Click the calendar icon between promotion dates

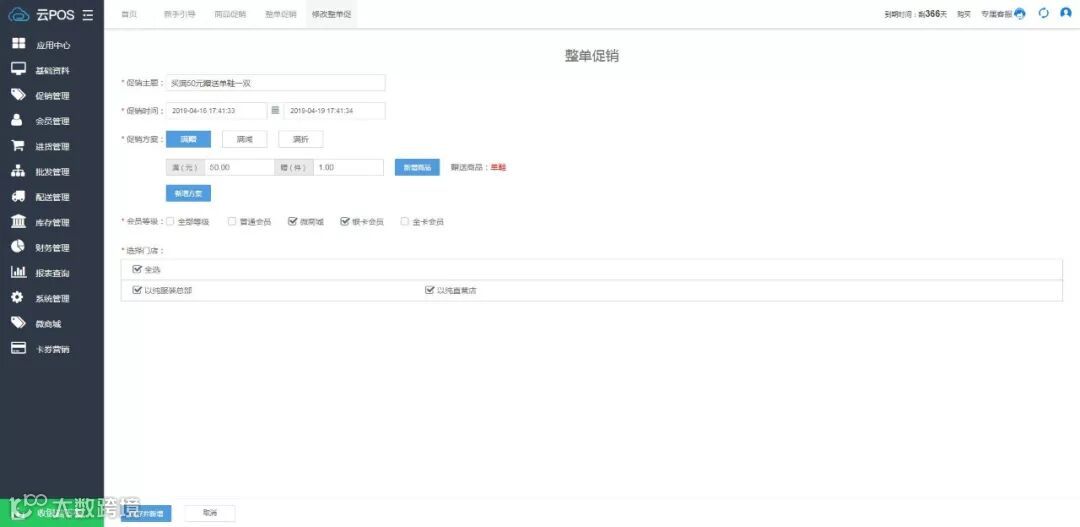pyautogui.click(x=275, y=110)
